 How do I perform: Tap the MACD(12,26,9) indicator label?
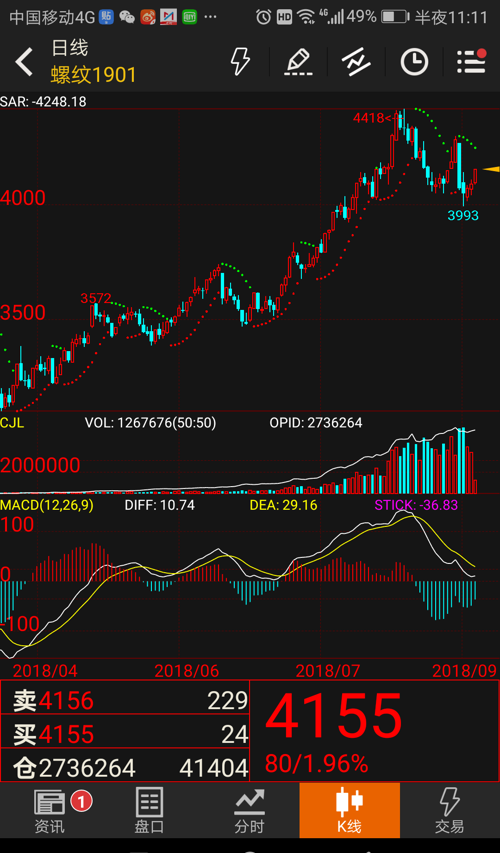click(x=47, y=505)
